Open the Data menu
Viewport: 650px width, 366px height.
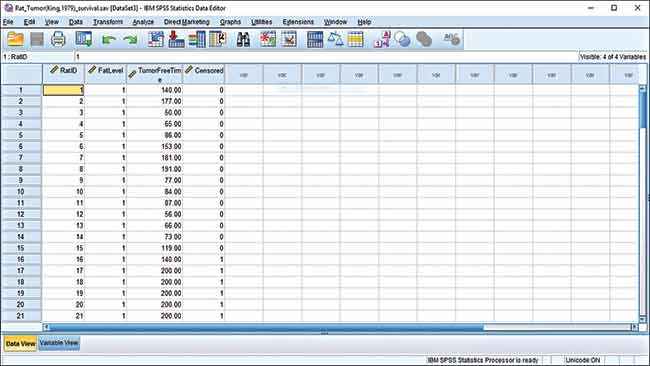75,22
